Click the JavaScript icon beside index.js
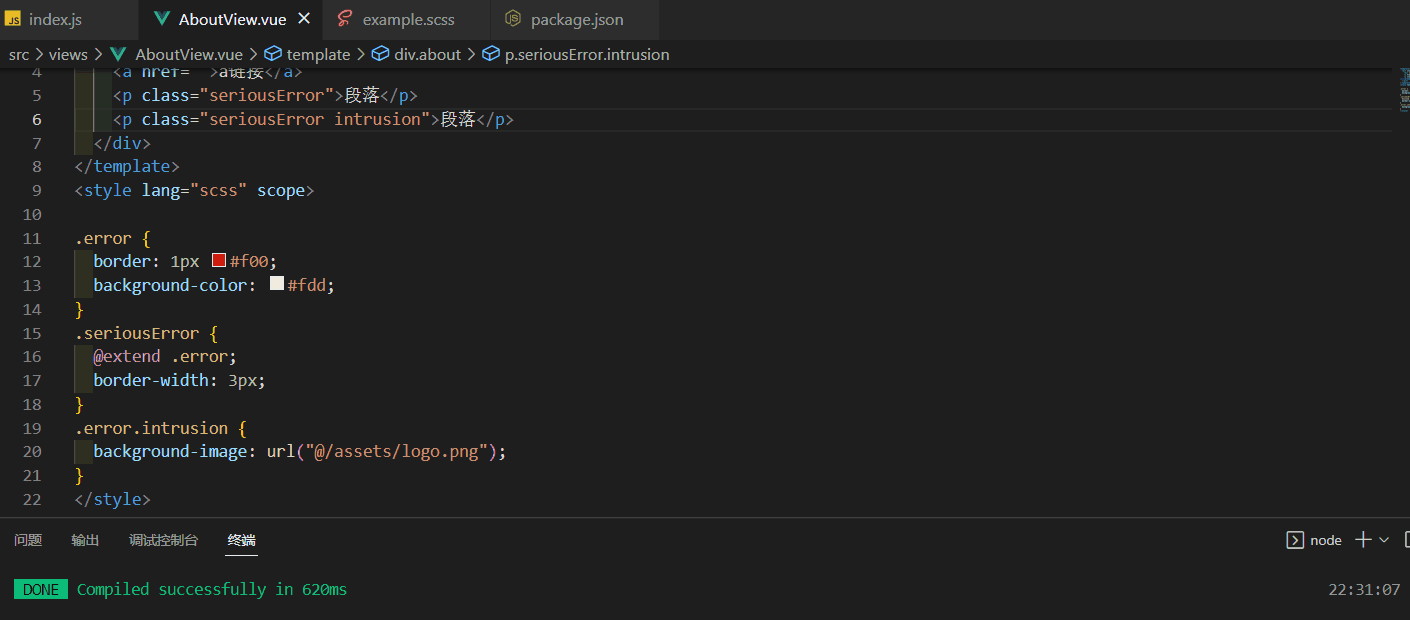Image resolution: width=1410 pixels, height=620 pixels. click(16, 17)
